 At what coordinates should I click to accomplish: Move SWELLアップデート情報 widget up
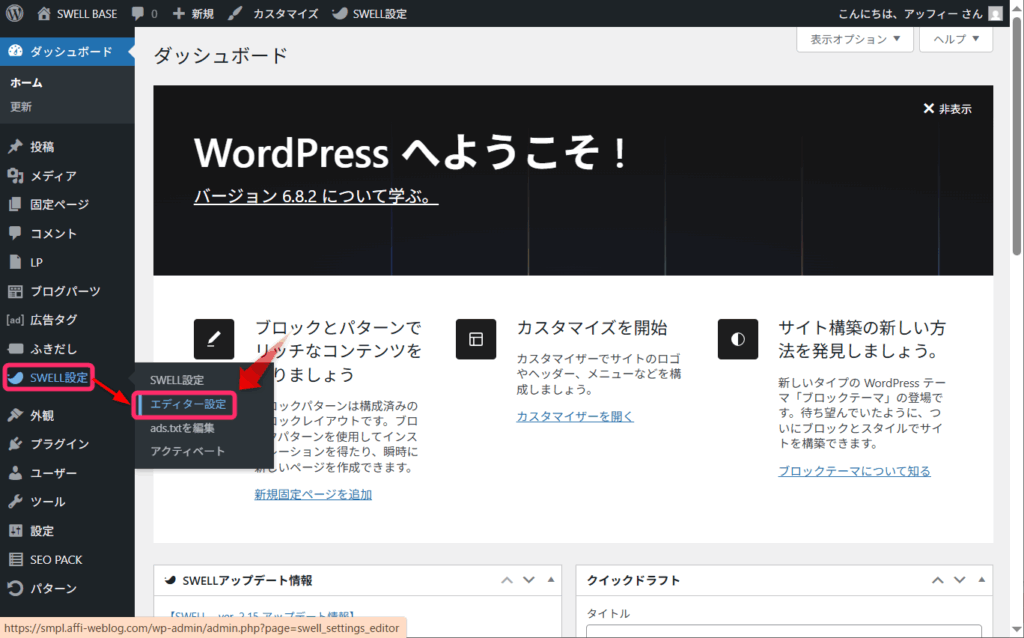click(507, 580)
